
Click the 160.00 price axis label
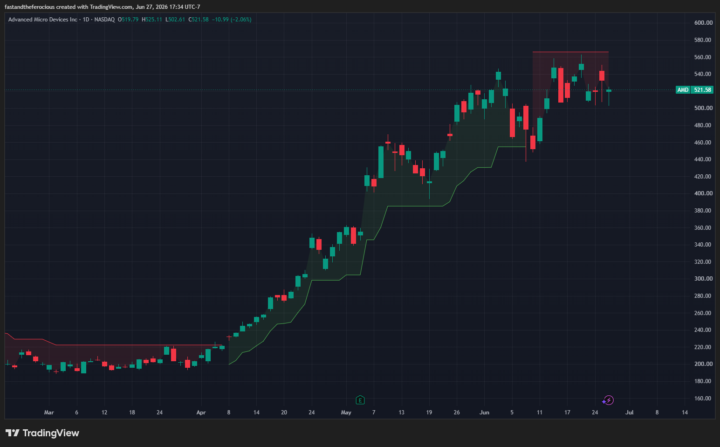703,398
